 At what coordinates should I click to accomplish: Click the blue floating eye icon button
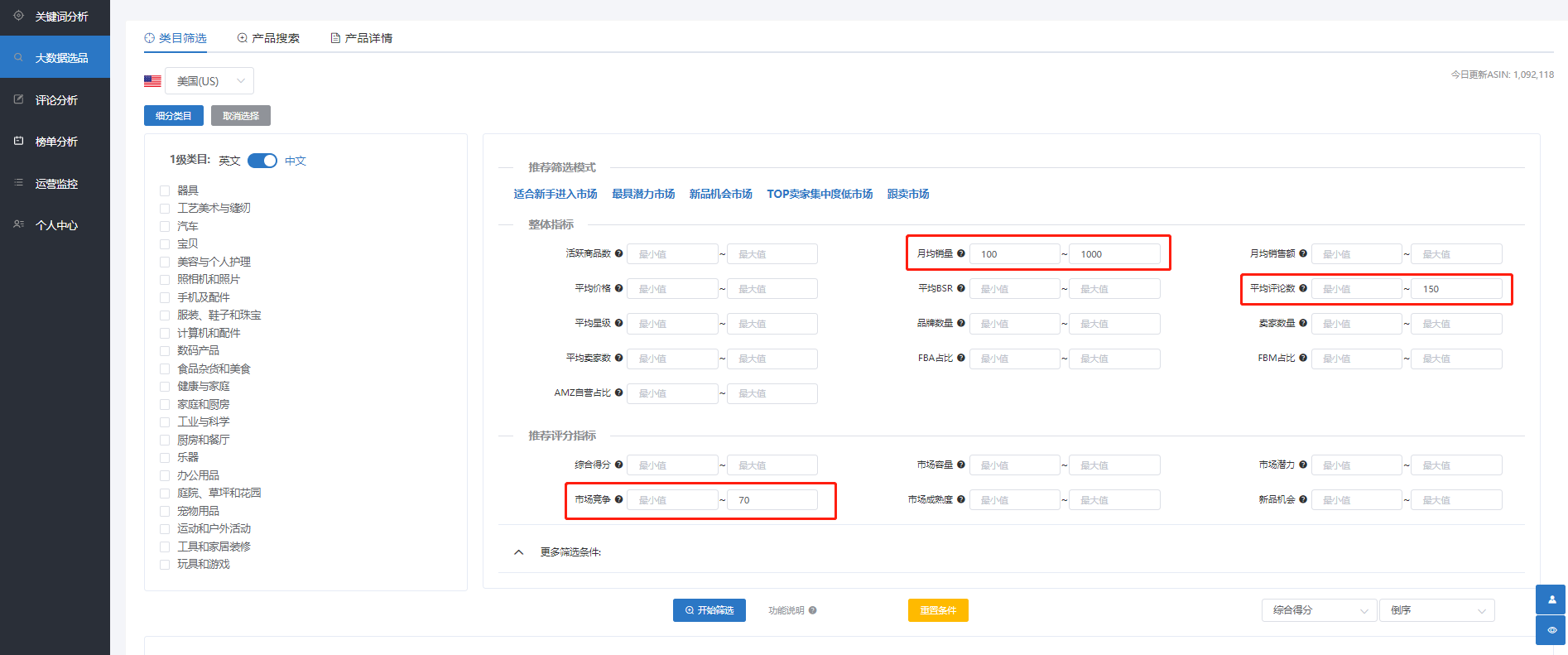[x=1551, y=630]
